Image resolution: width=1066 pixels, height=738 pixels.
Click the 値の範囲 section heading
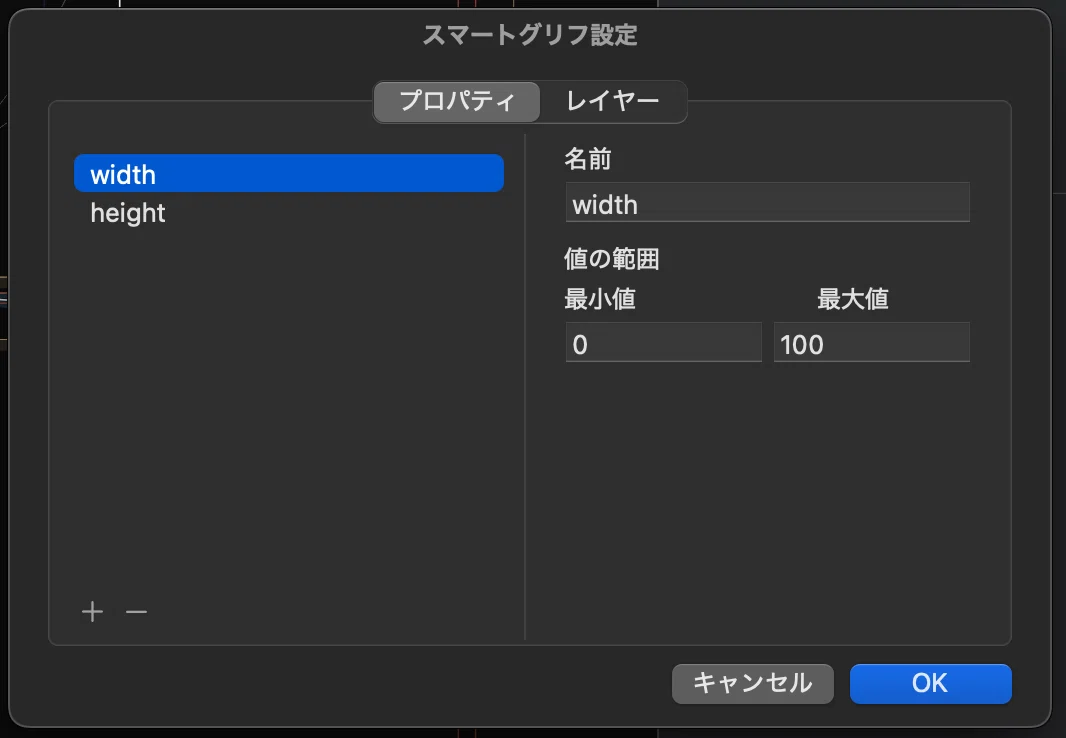[612, 259]
